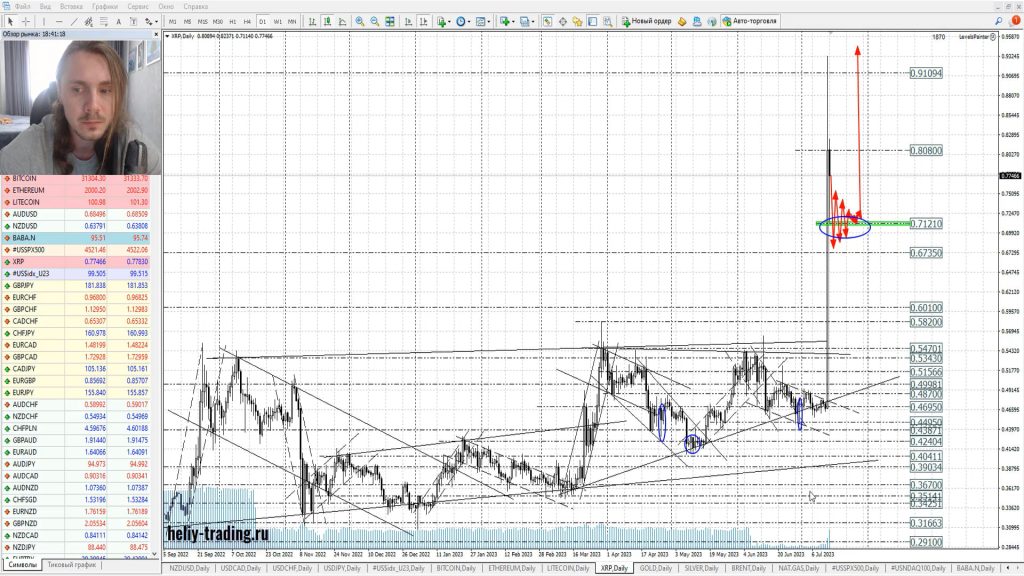Select the H4 timeframe button

click(x=247, y=21)
